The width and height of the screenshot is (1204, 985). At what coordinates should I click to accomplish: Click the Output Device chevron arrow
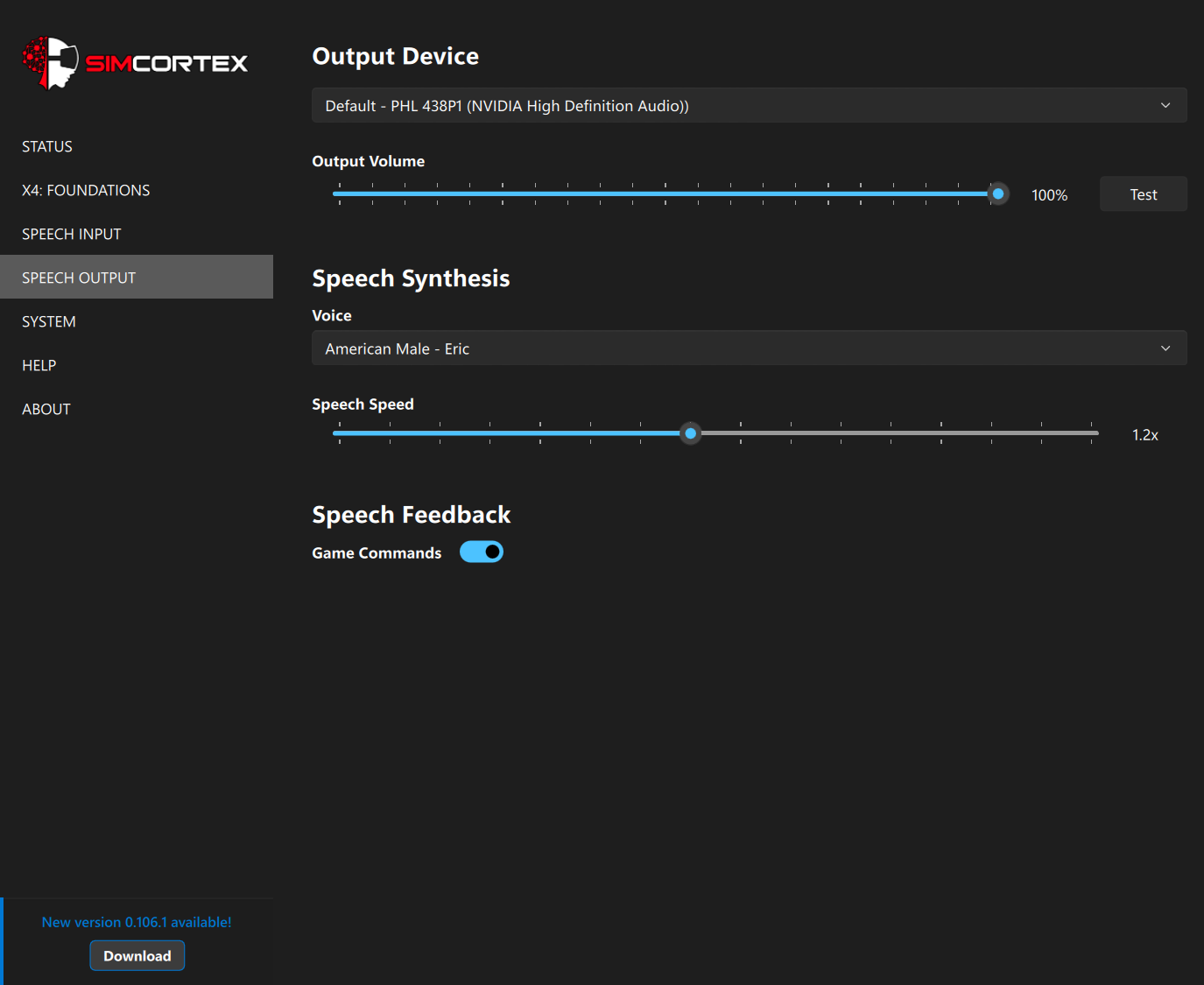coord(1165,105)
